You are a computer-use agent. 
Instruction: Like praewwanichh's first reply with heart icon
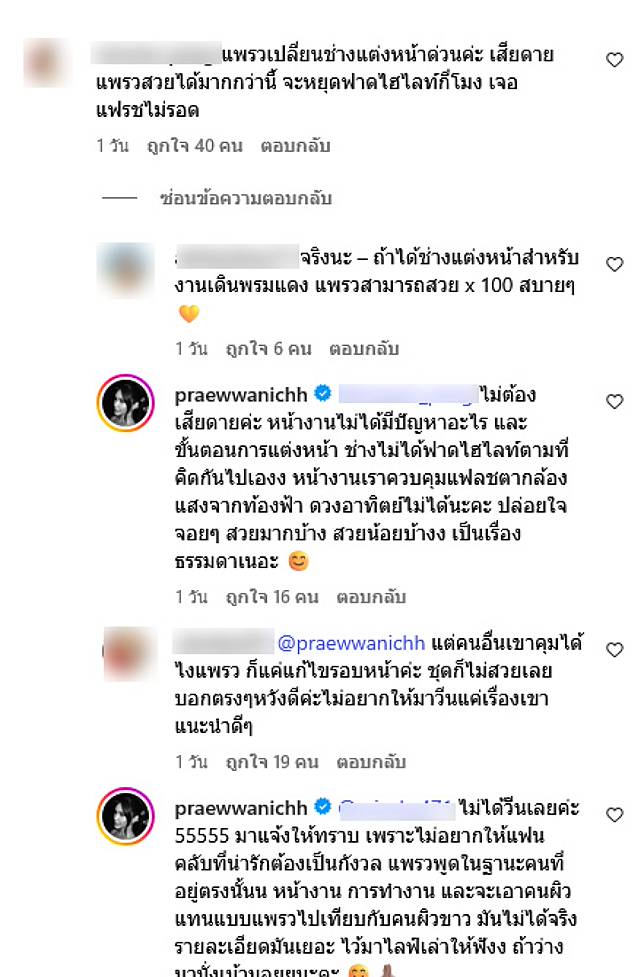point(614,402)
